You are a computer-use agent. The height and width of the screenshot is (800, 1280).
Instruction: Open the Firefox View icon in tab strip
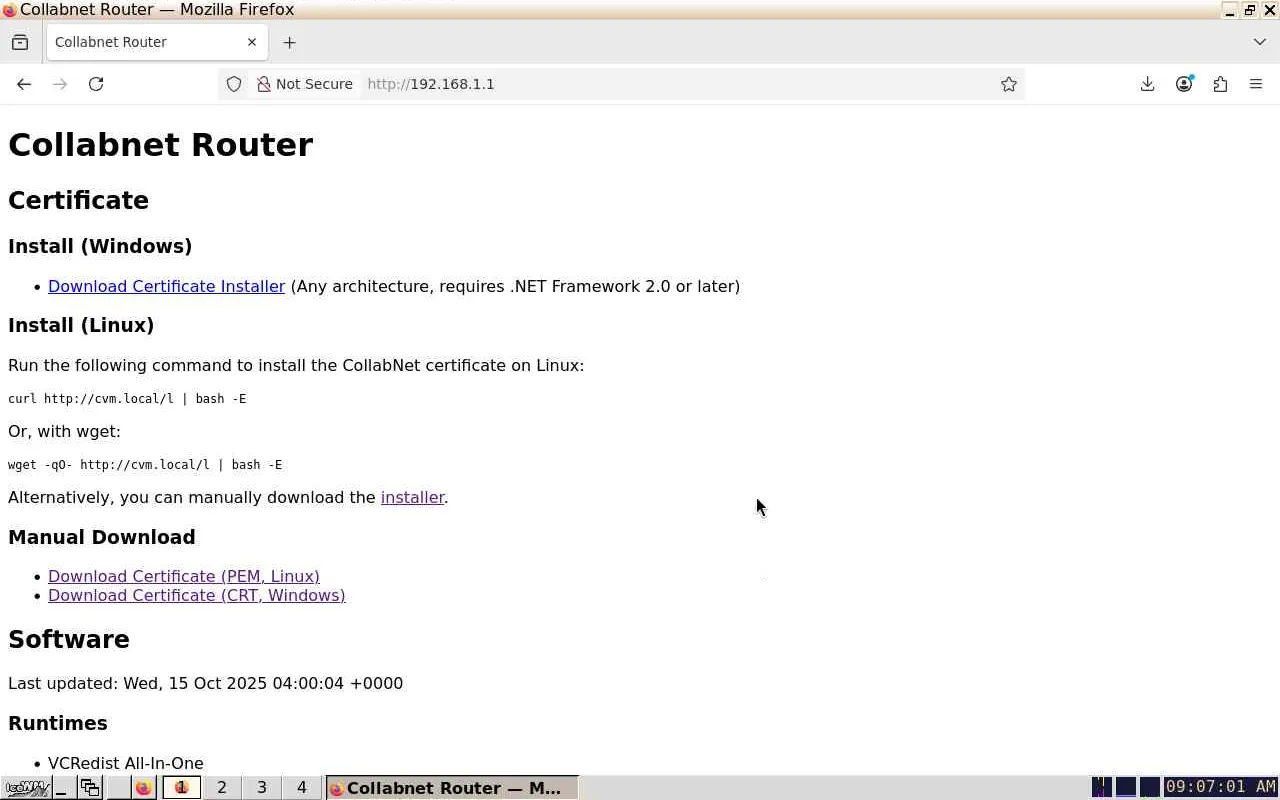[20, 42]
